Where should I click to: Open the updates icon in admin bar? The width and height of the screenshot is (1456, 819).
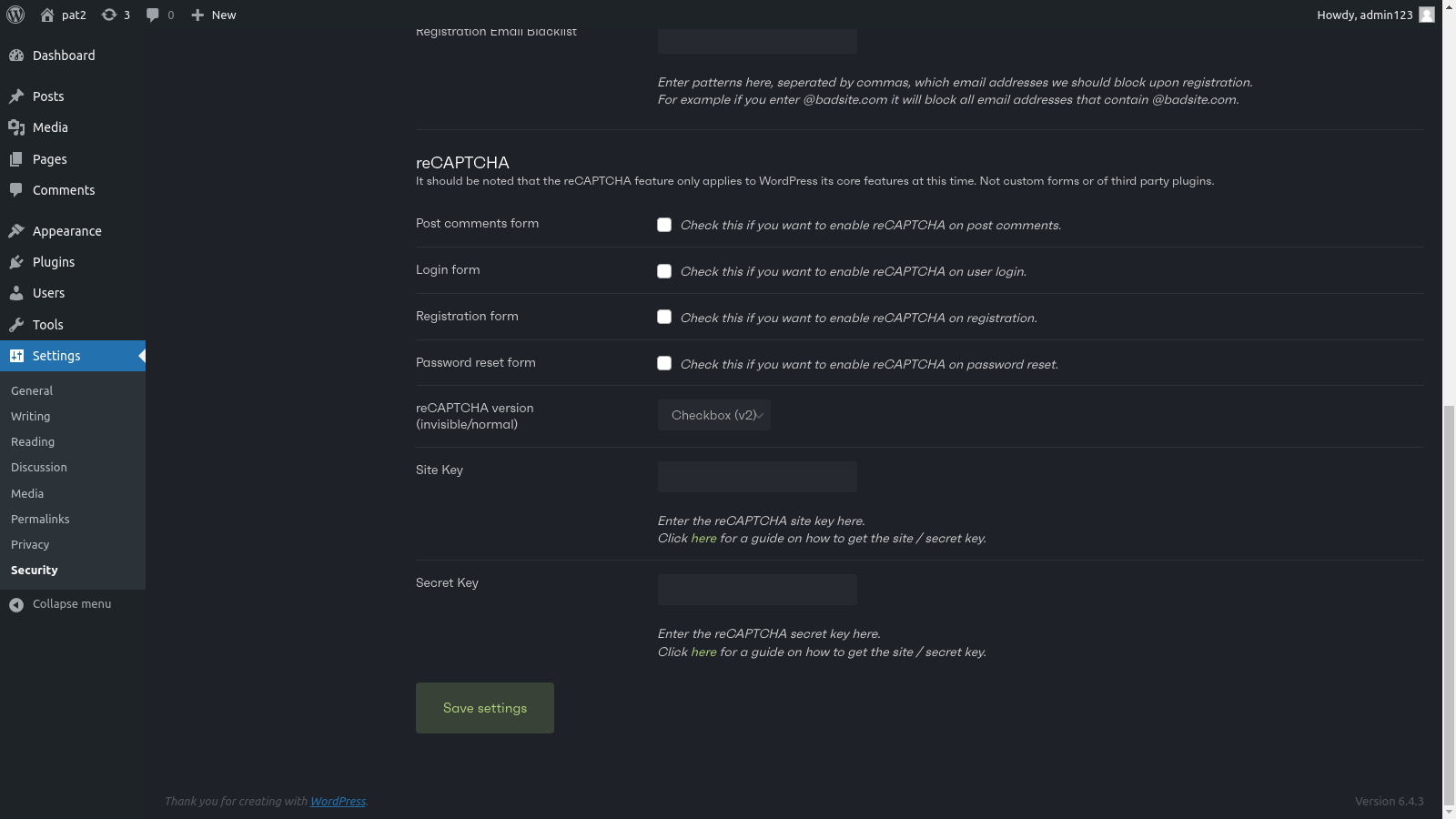116,15
